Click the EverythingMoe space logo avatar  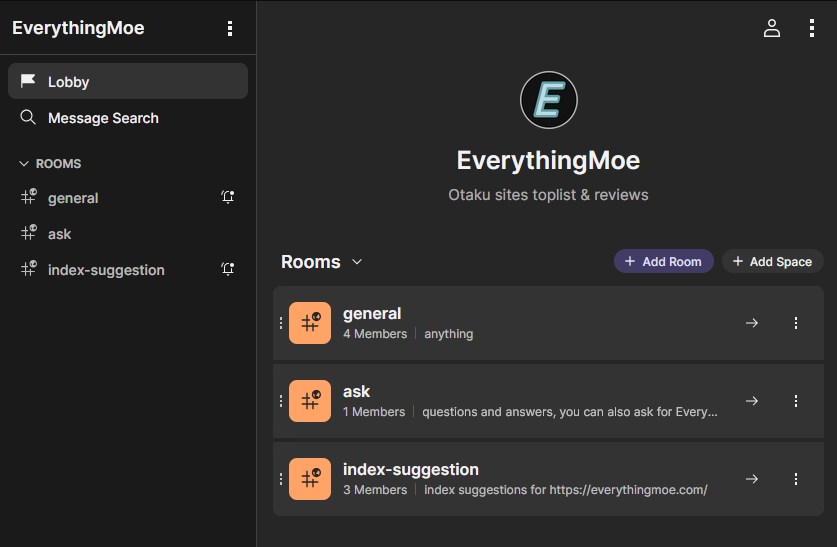[548, 100]
